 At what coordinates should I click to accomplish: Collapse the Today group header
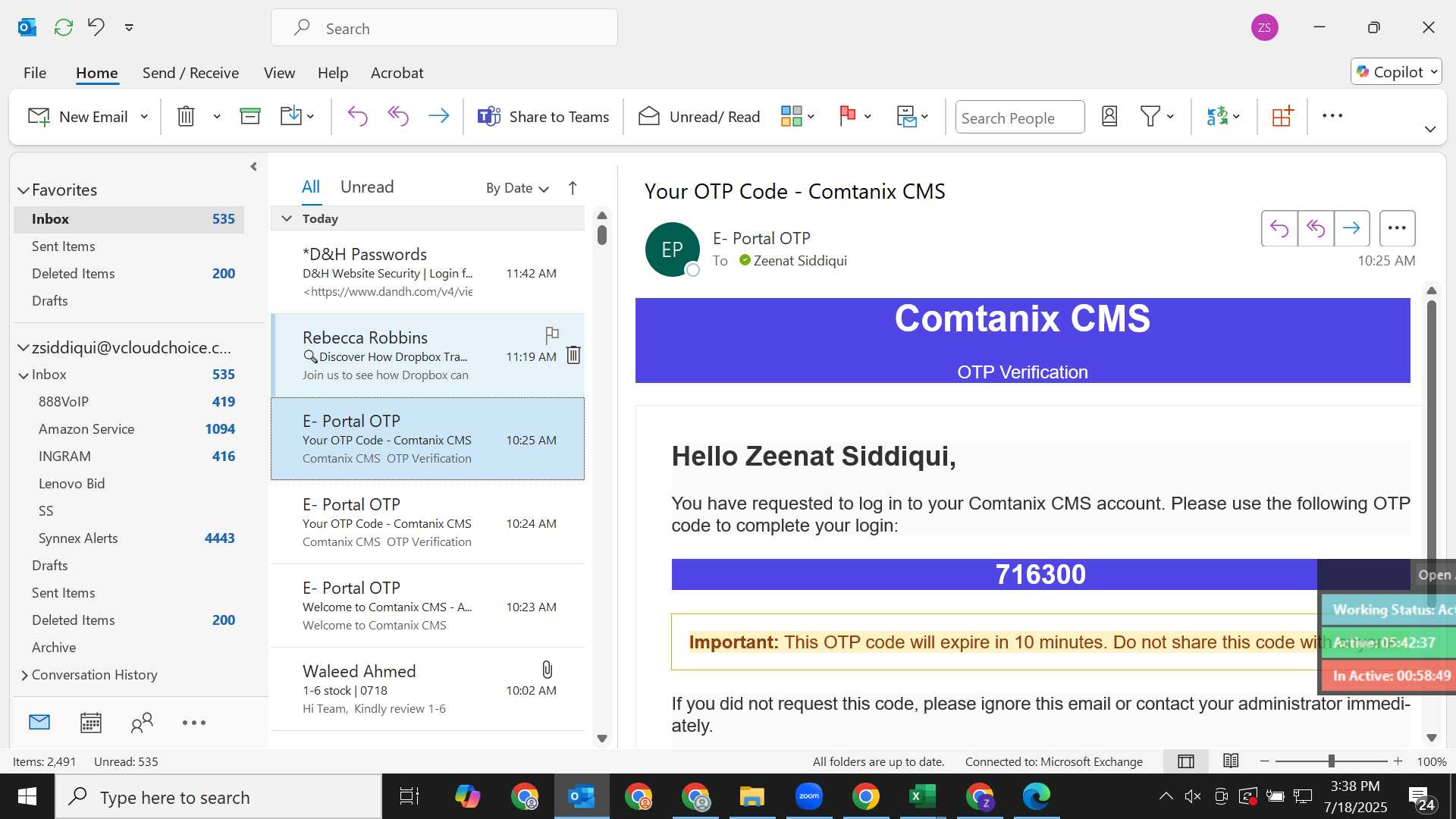(x=287, y=218)
